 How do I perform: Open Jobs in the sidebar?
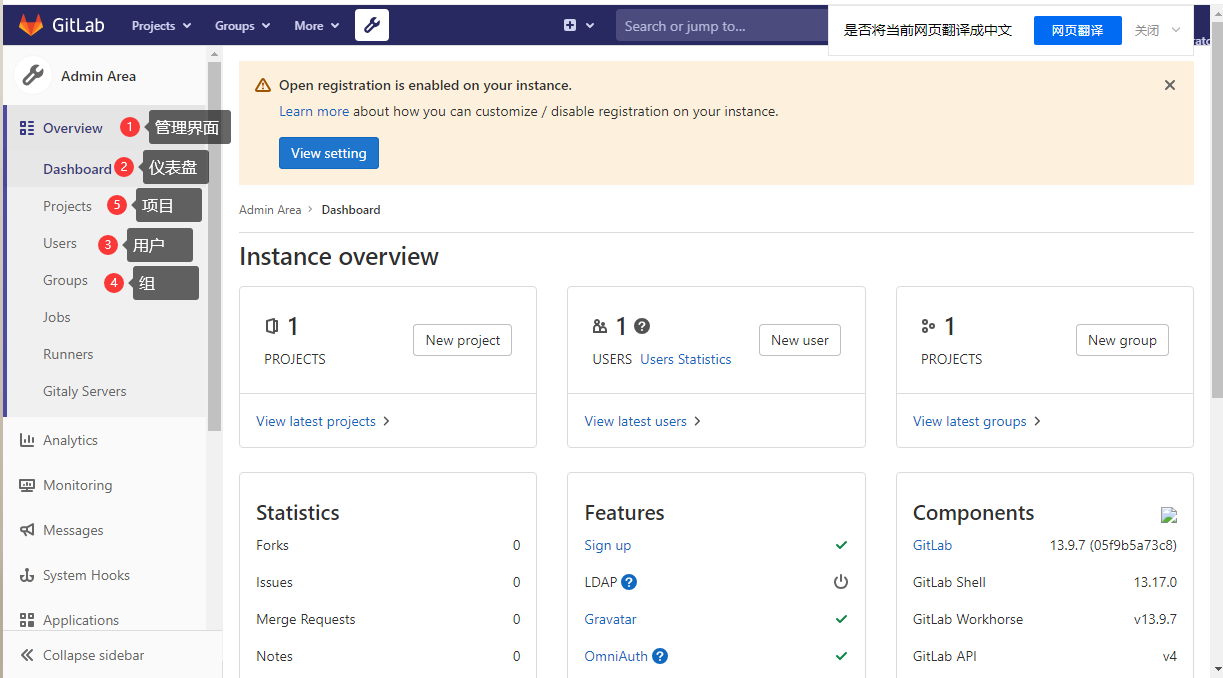[57, 317]
